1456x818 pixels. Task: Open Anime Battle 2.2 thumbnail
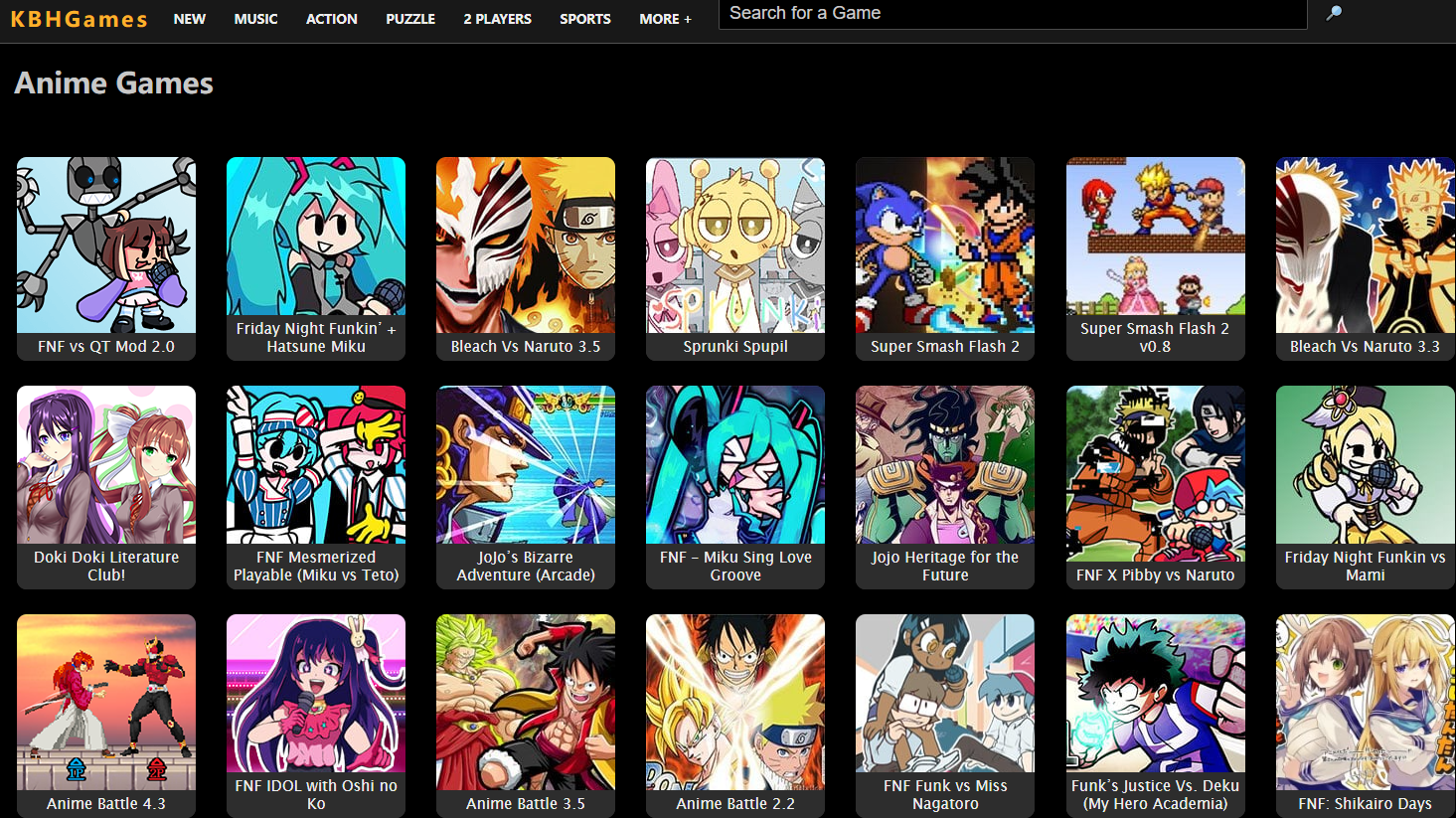735,703
